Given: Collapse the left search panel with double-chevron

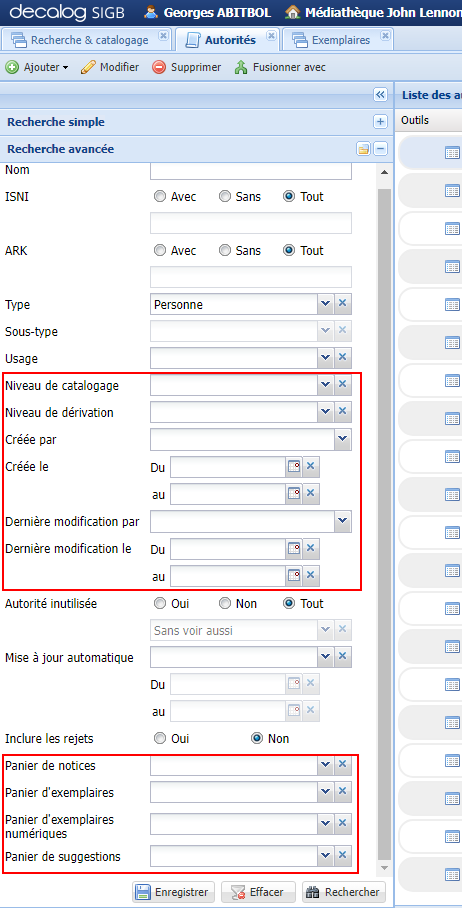Looking at the screenshot, I should (x=380, y=95).
